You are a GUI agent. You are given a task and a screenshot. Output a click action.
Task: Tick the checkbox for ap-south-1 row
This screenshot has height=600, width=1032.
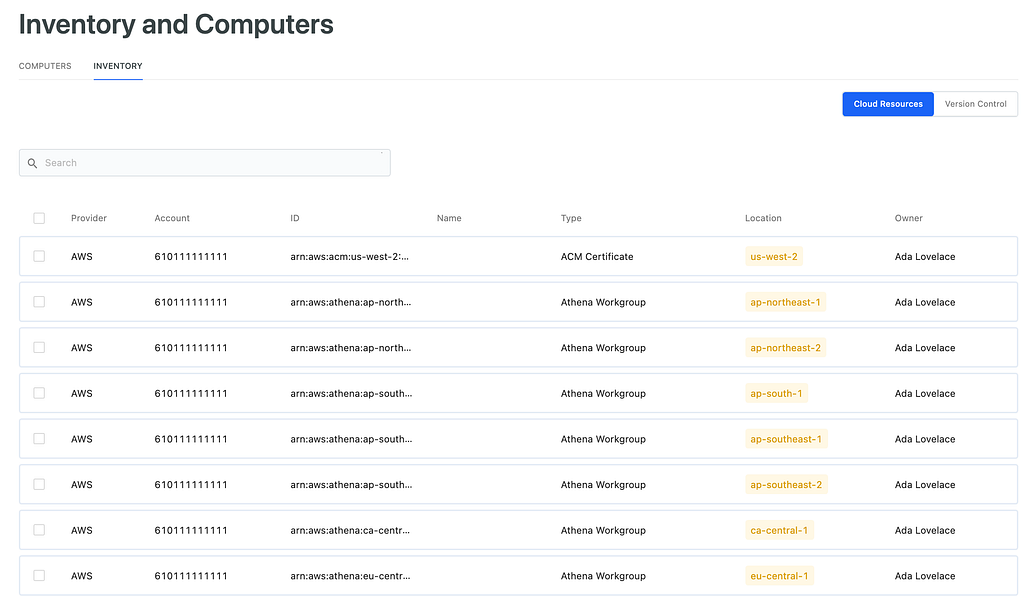[x=39, y=393]
